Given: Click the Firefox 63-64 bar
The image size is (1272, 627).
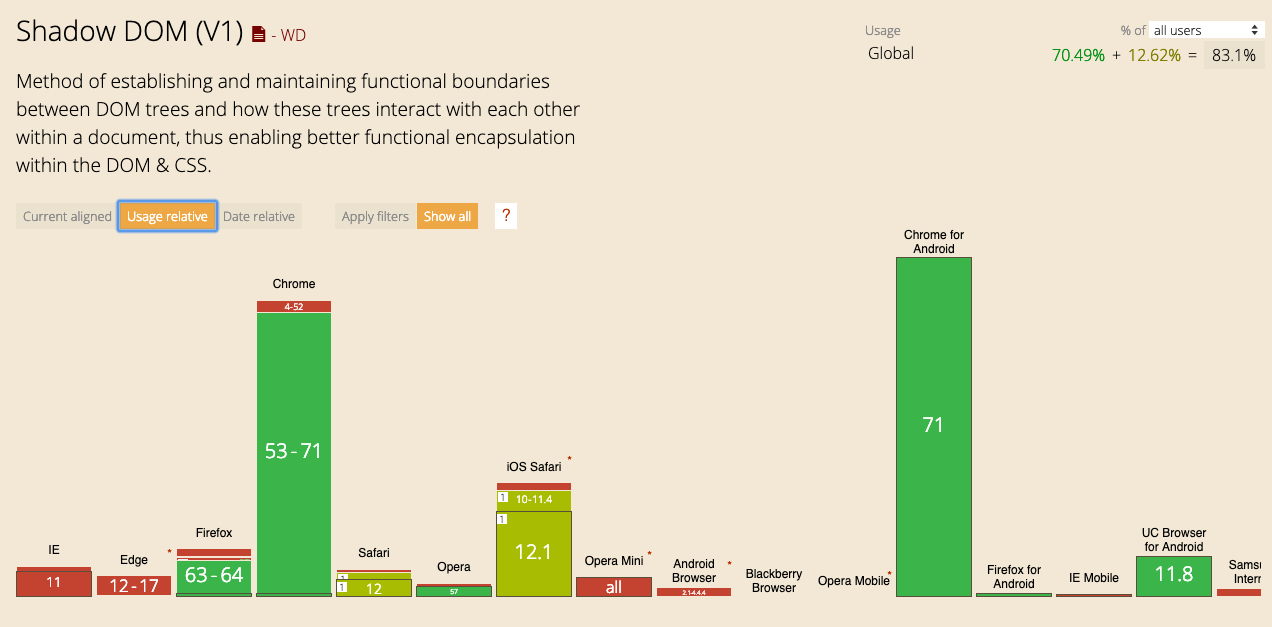Looking at the screenshot, I should point(214,576).
